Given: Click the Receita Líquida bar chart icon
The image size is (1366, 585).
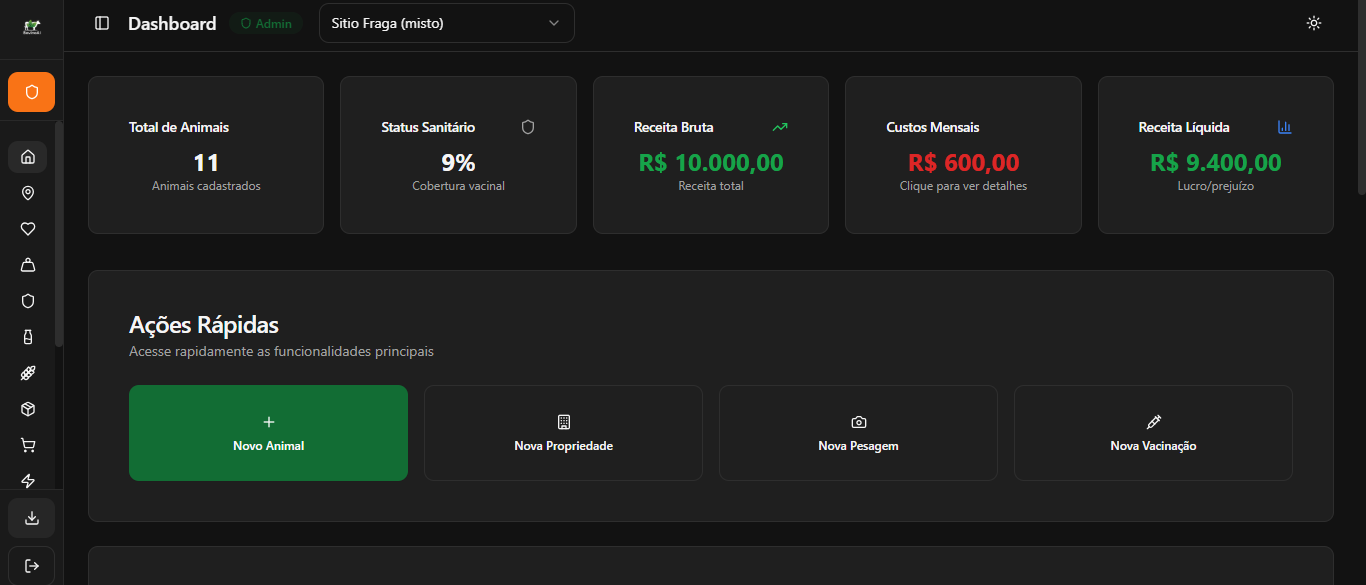Looking at the screenshot, I should (1285, 127).
